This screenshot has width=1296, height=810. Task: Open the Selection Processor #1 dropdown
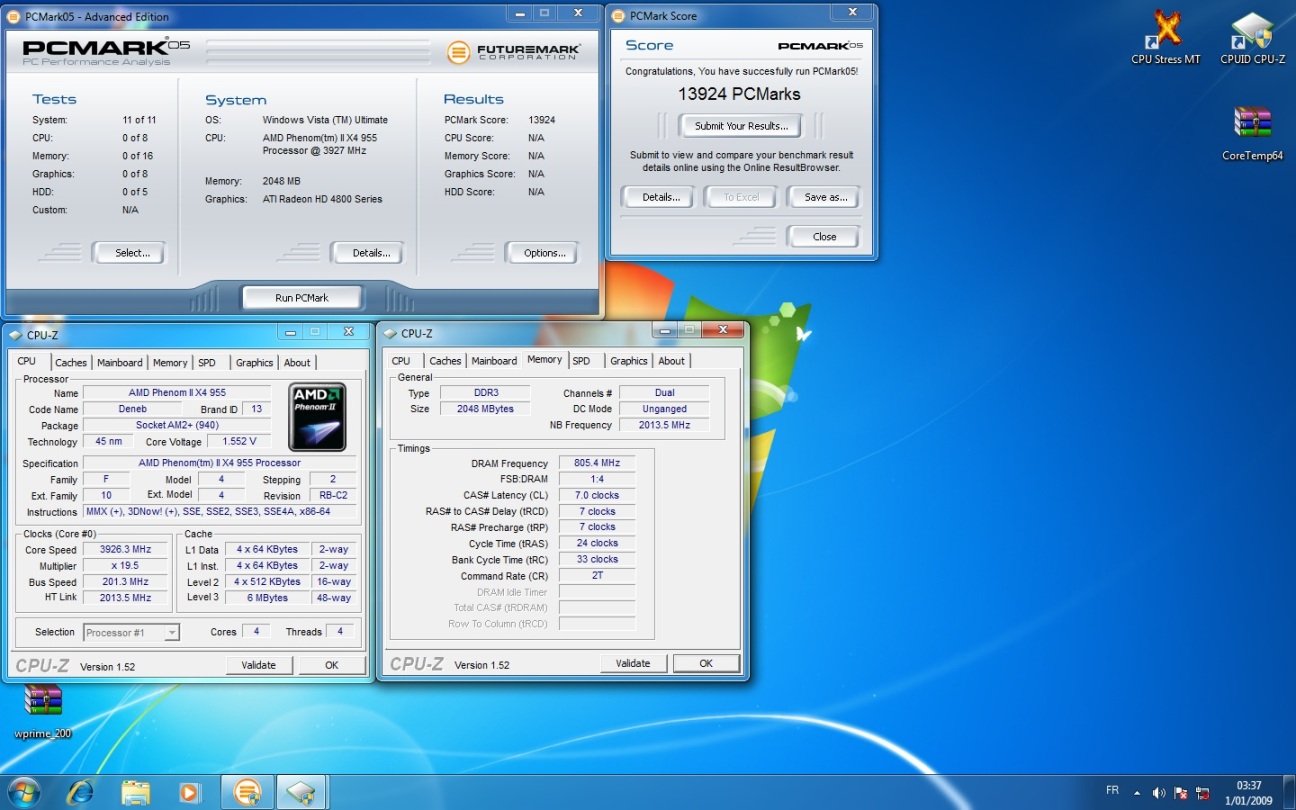(131, 632)
